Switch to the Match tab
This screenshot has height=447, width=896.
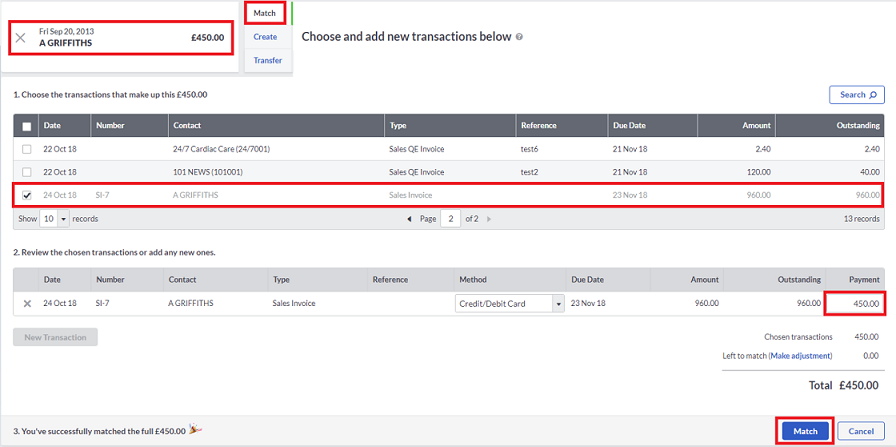pos(265,13)
